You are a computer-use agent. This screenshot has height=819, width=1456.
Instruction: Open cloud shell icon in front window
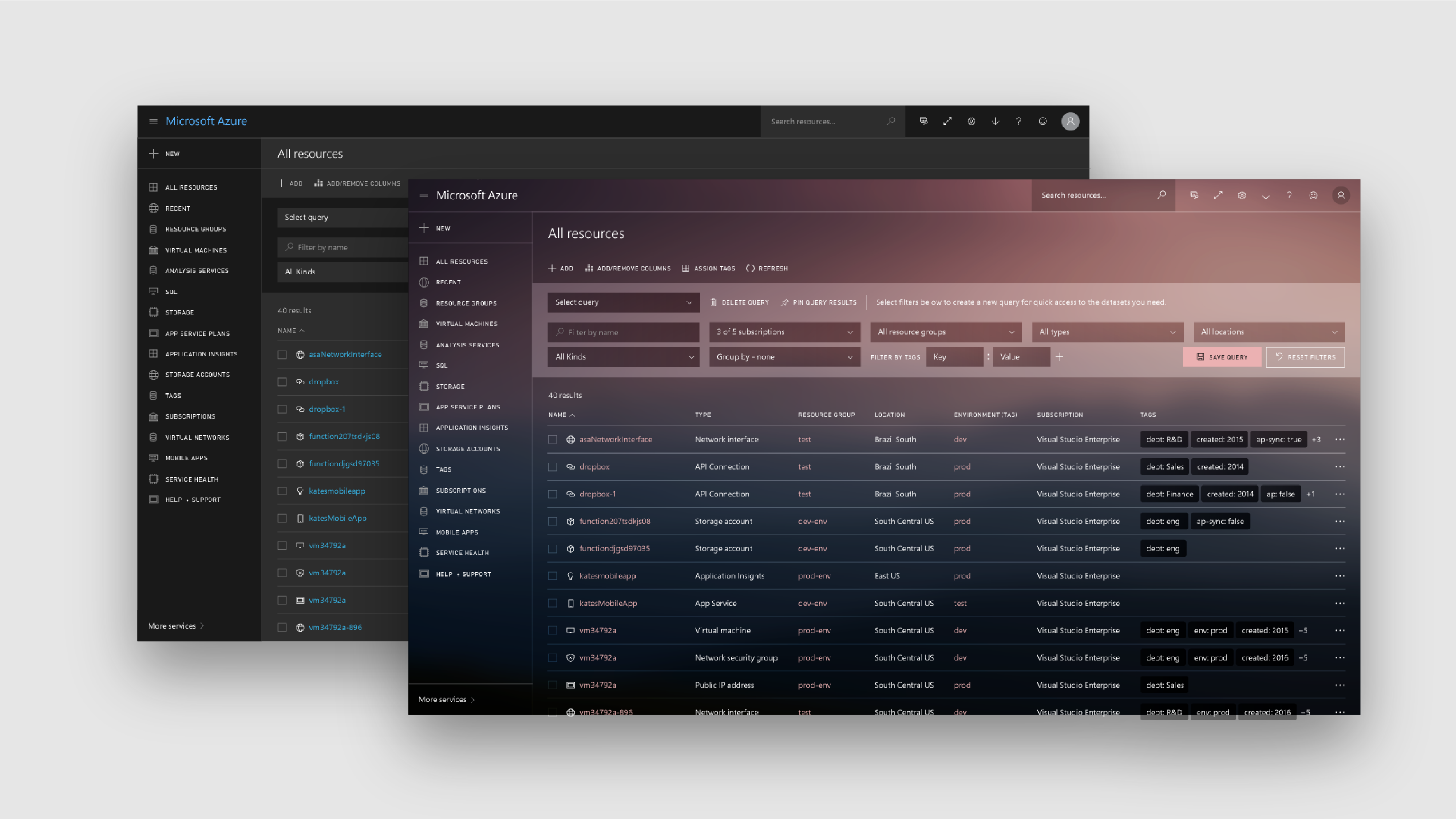pyautogui.click(x=1194, y=195)
